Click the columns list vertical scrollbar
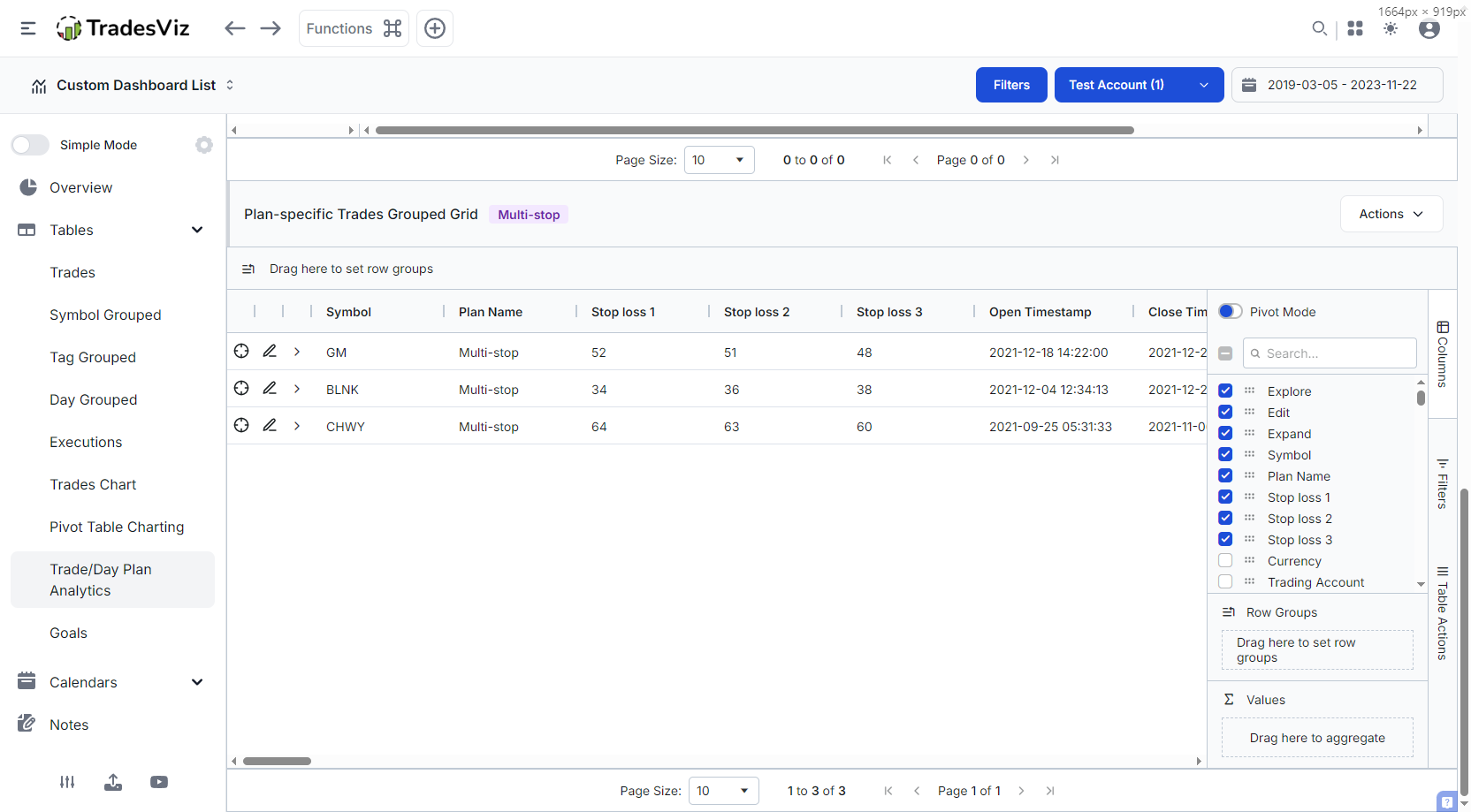Image resolution: width=1471 pixels, height=812 pixels. coord(1421,398)
